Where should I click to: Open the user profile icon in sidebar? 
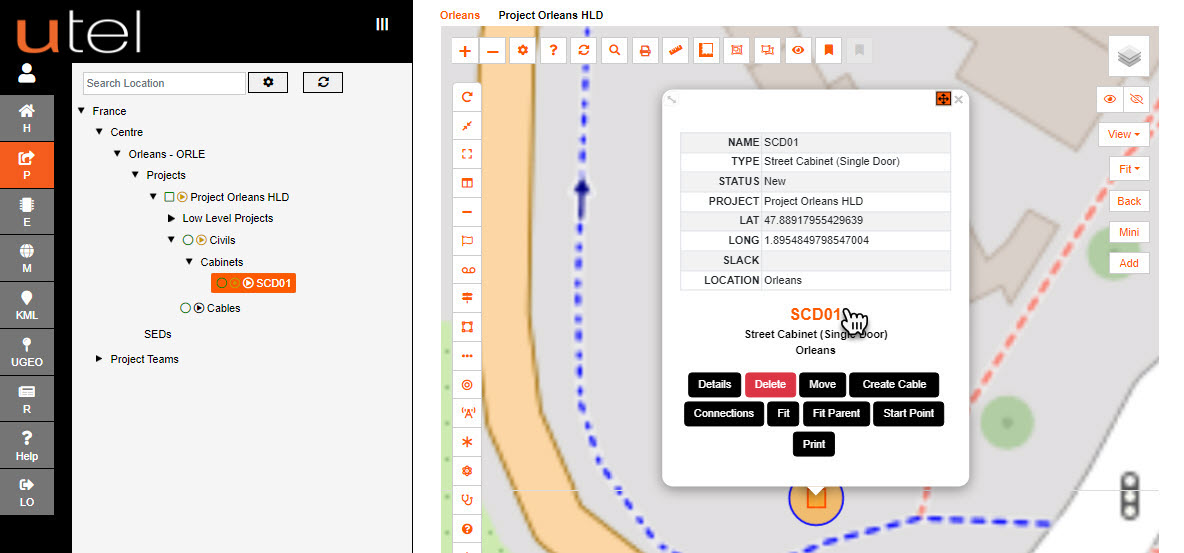point(27,73)
